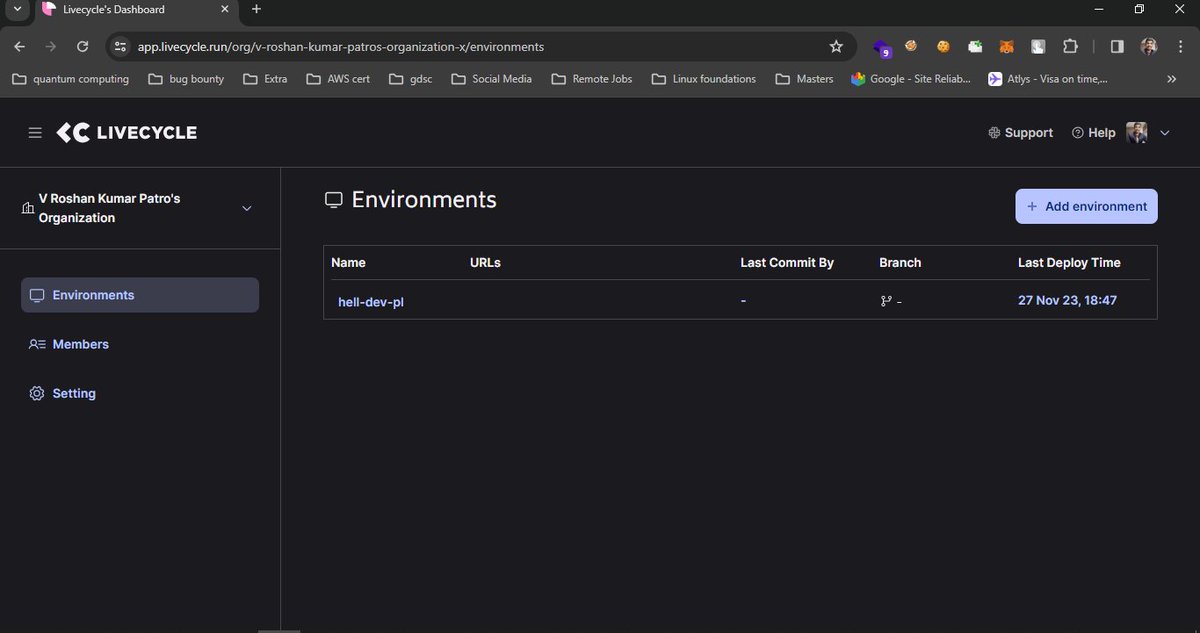Click V Roshan Kumar Patro's Organization name
Screen dimensions: 1200x633
tap(109, 208)
